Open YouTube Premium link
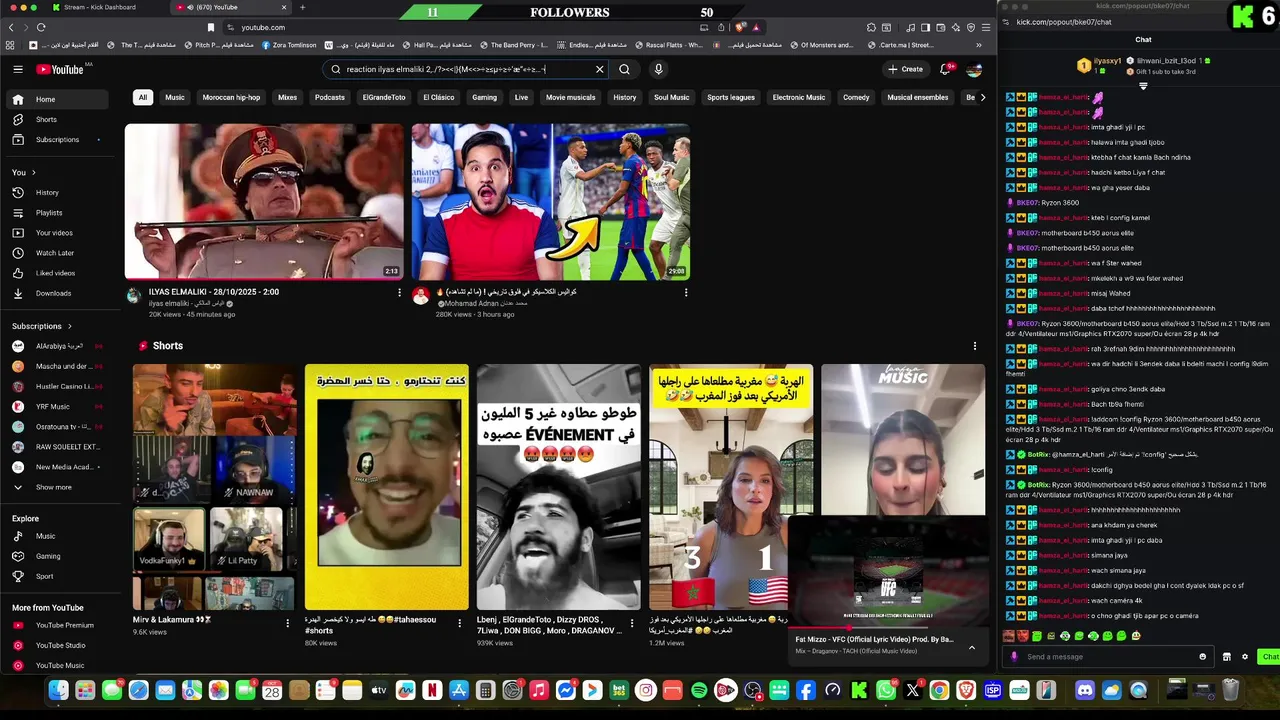The height and width of the screenshot is (720, 1280). [58, 625]
